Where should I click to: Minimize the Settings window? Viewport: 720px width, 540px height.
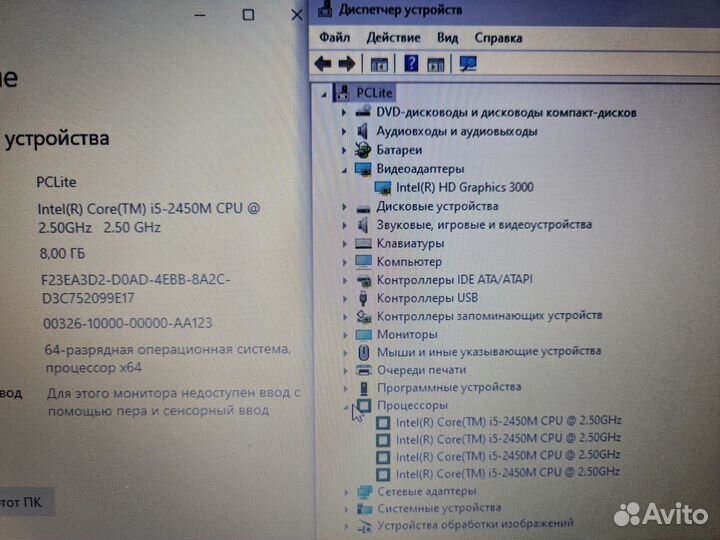200,15
